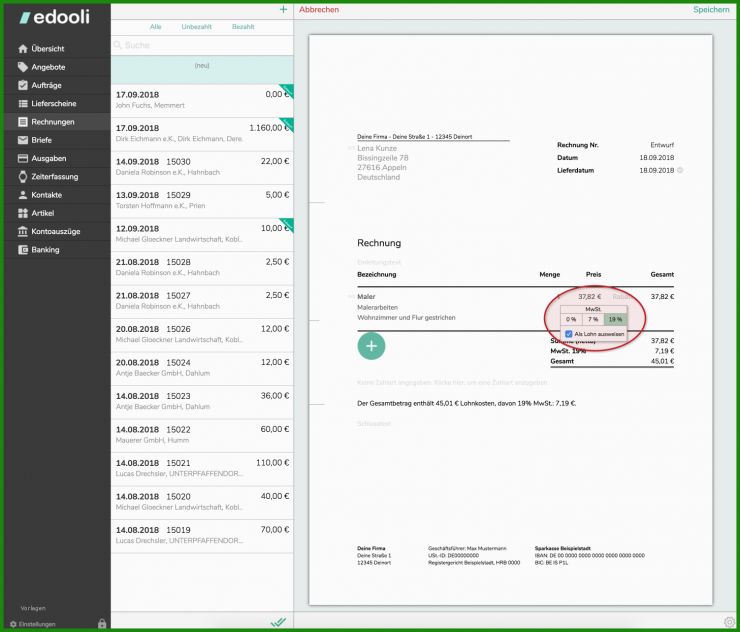The height and width of the screenshot is (632, 740).
Task: Click the lock icon in the sidebar
Action: click(x=102, y=624)
